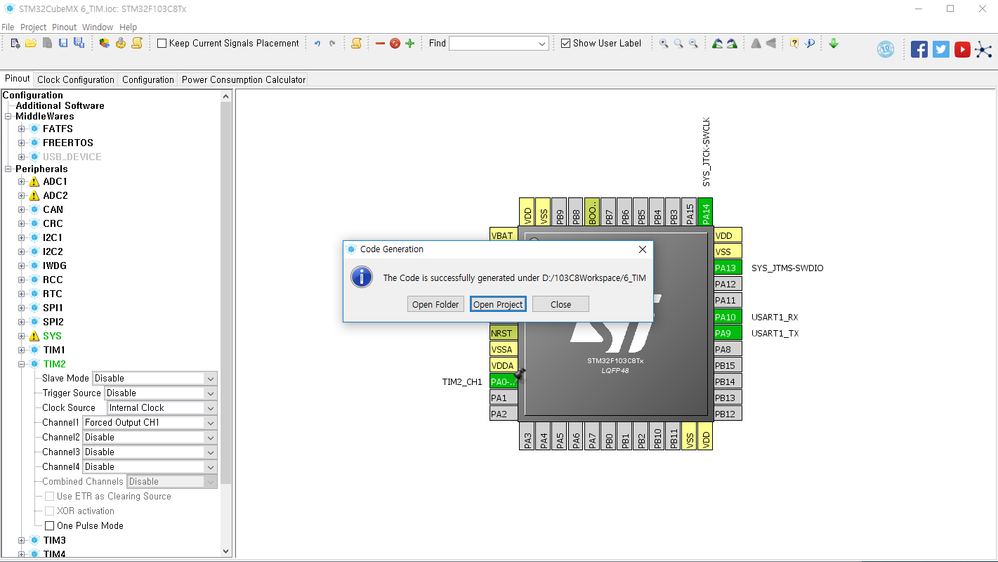This screenshot has height=562, width=998.
Task: Uncheck the Show User Label checkbox
Action: [x=565, y=43]
